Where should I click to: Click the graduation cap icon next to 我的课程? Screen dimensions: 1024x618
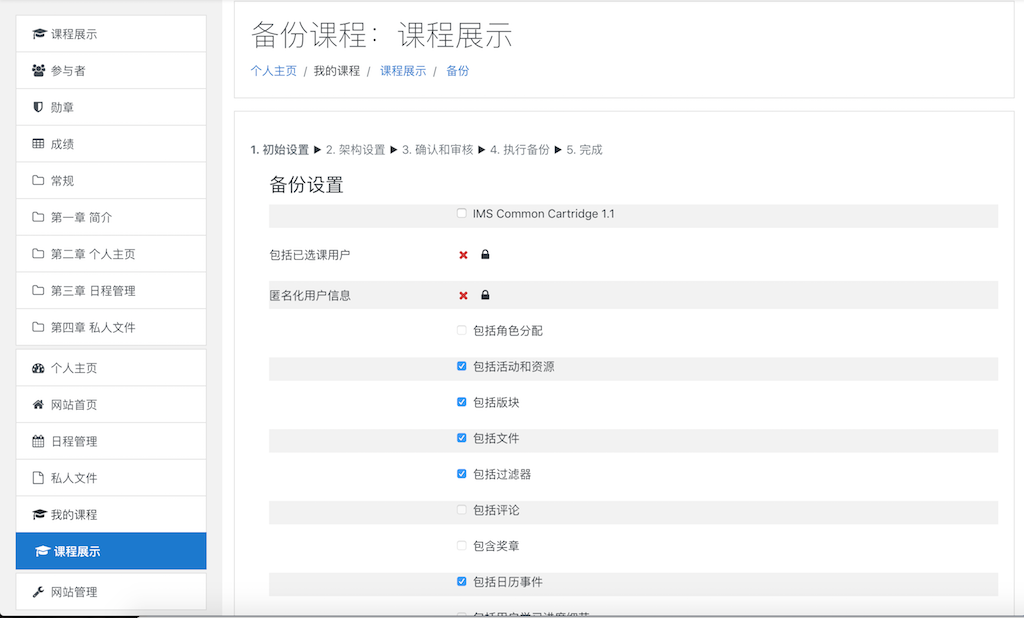39,514
